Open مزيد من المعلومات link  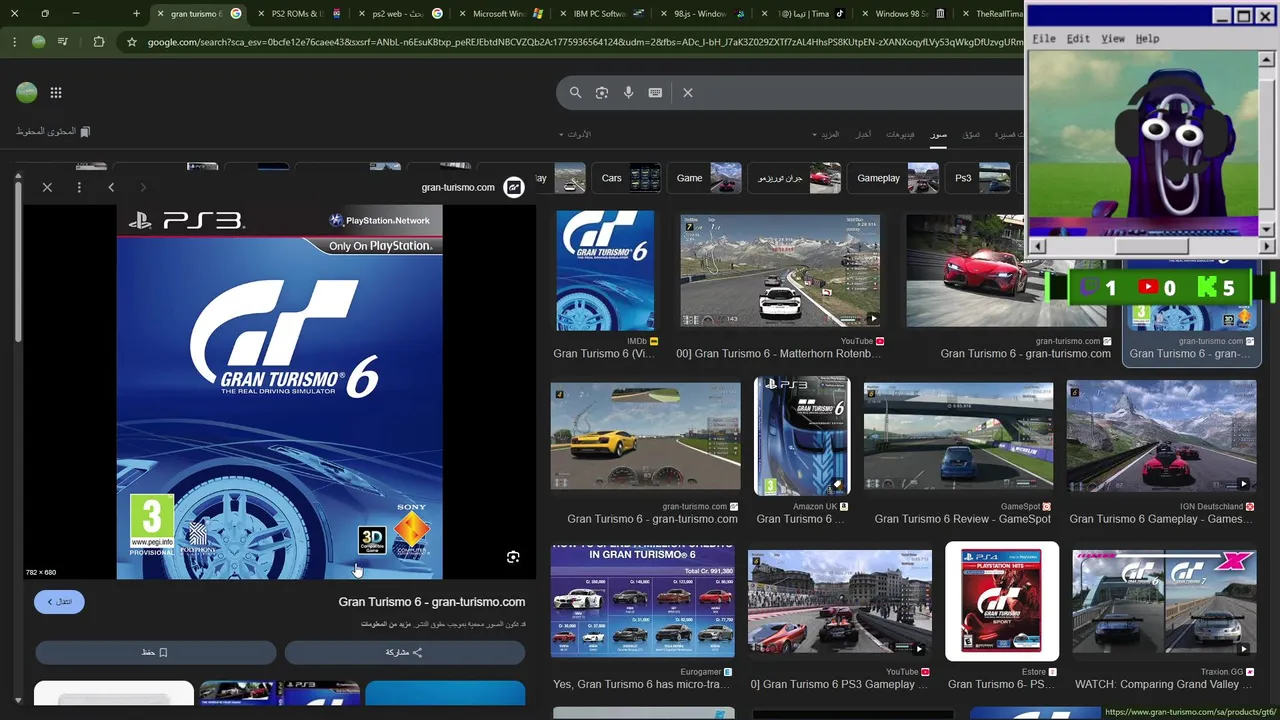(385, 624)
